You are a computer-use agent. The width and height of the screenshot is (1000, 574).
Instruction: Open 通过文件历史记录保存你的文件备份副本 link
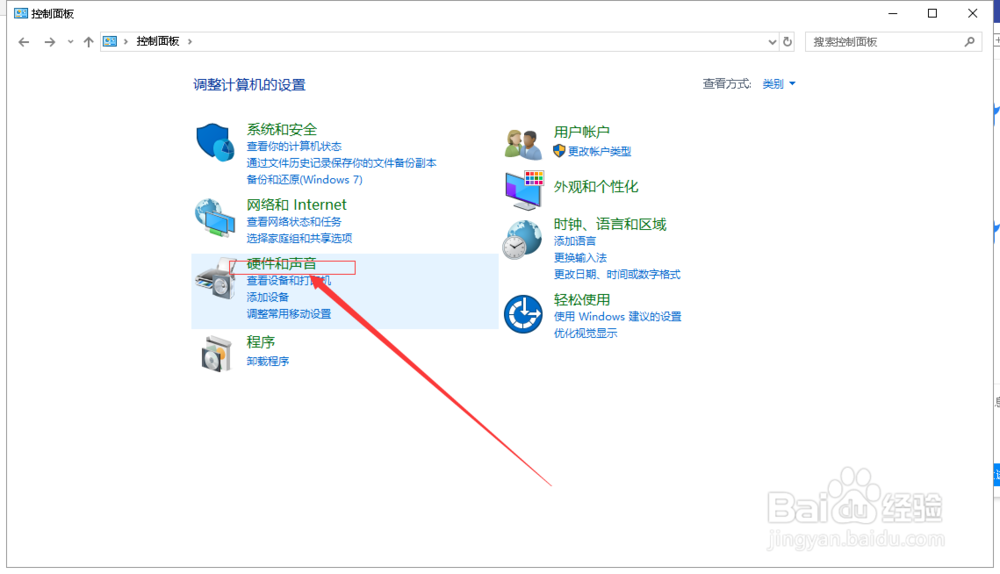coord(341,163)
